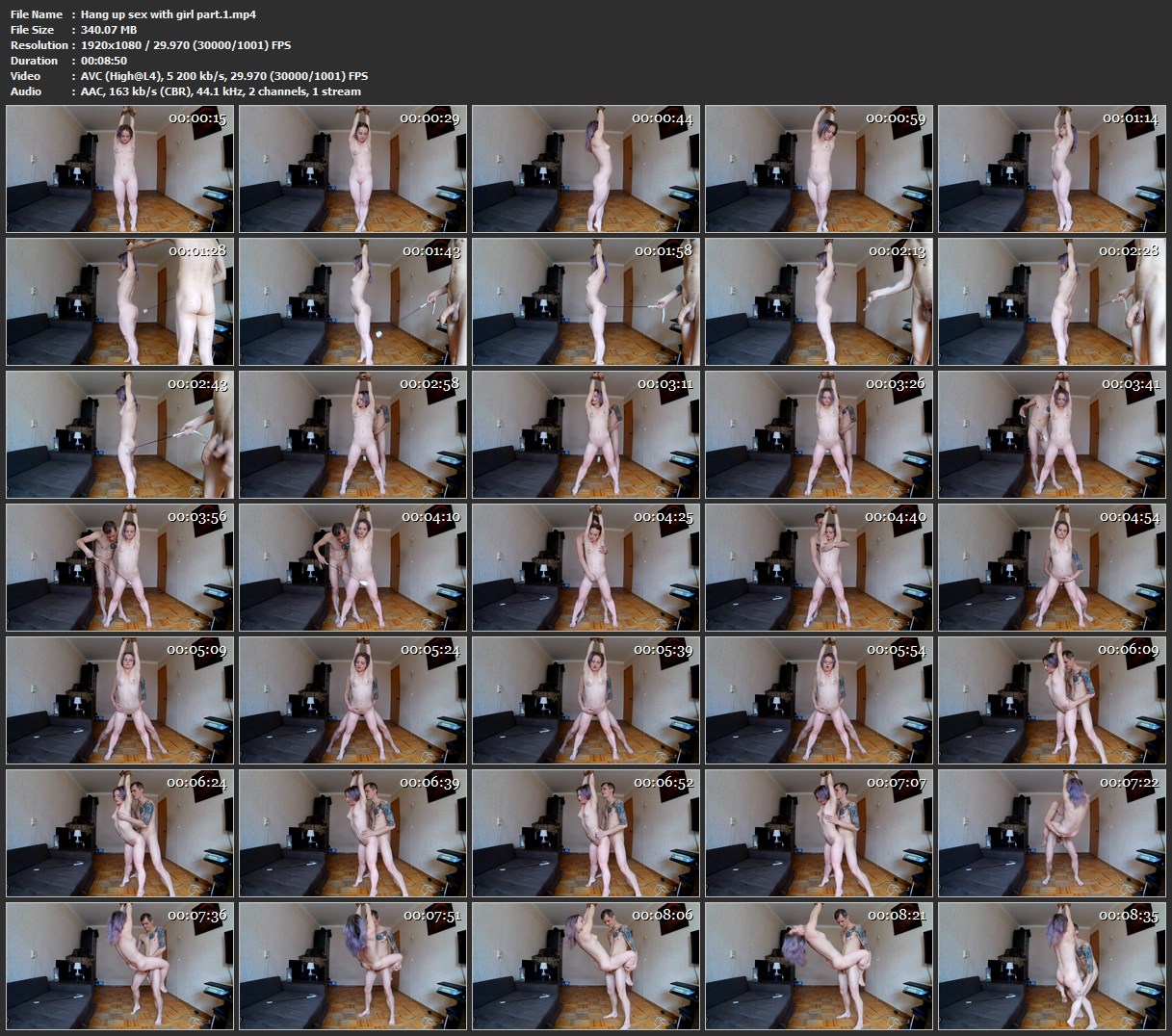Select the 00:01:14 thumbnail
The image size is (1172, 1036).
(x=1052, y=168)
